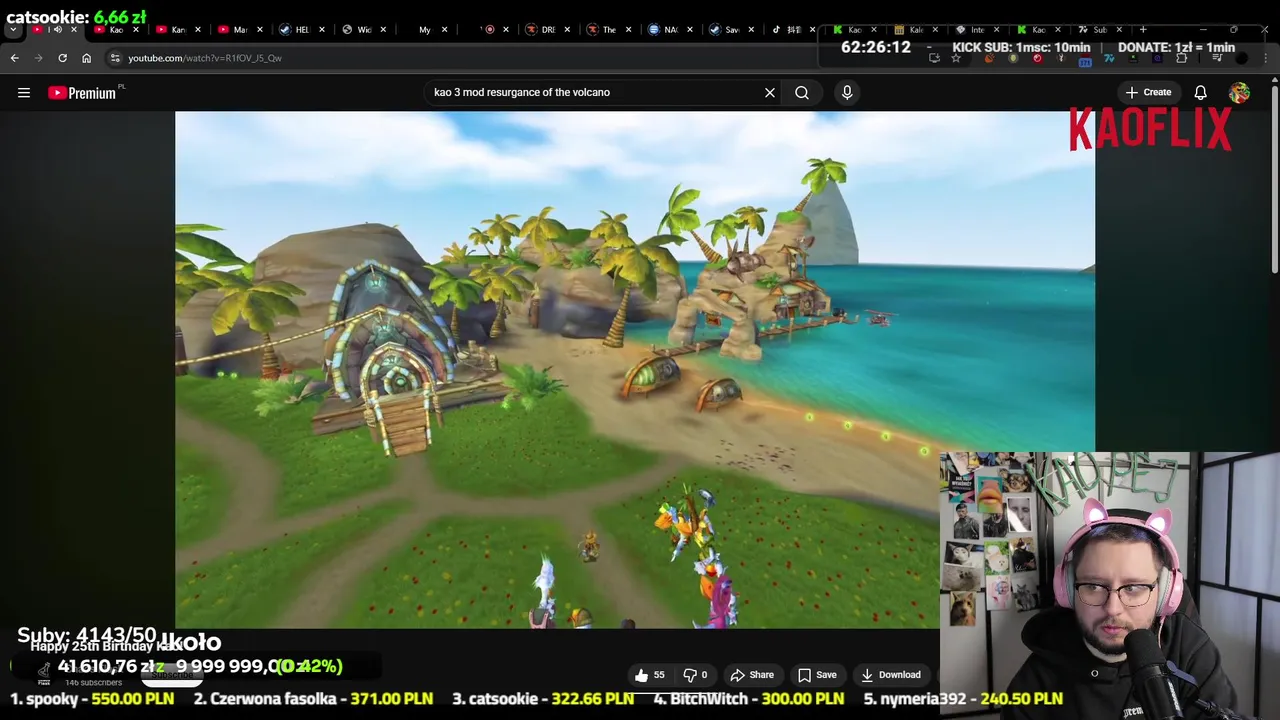Switch to the HEL tab
This screenshot has height=720, width=1280.
[x=300, y=30]
